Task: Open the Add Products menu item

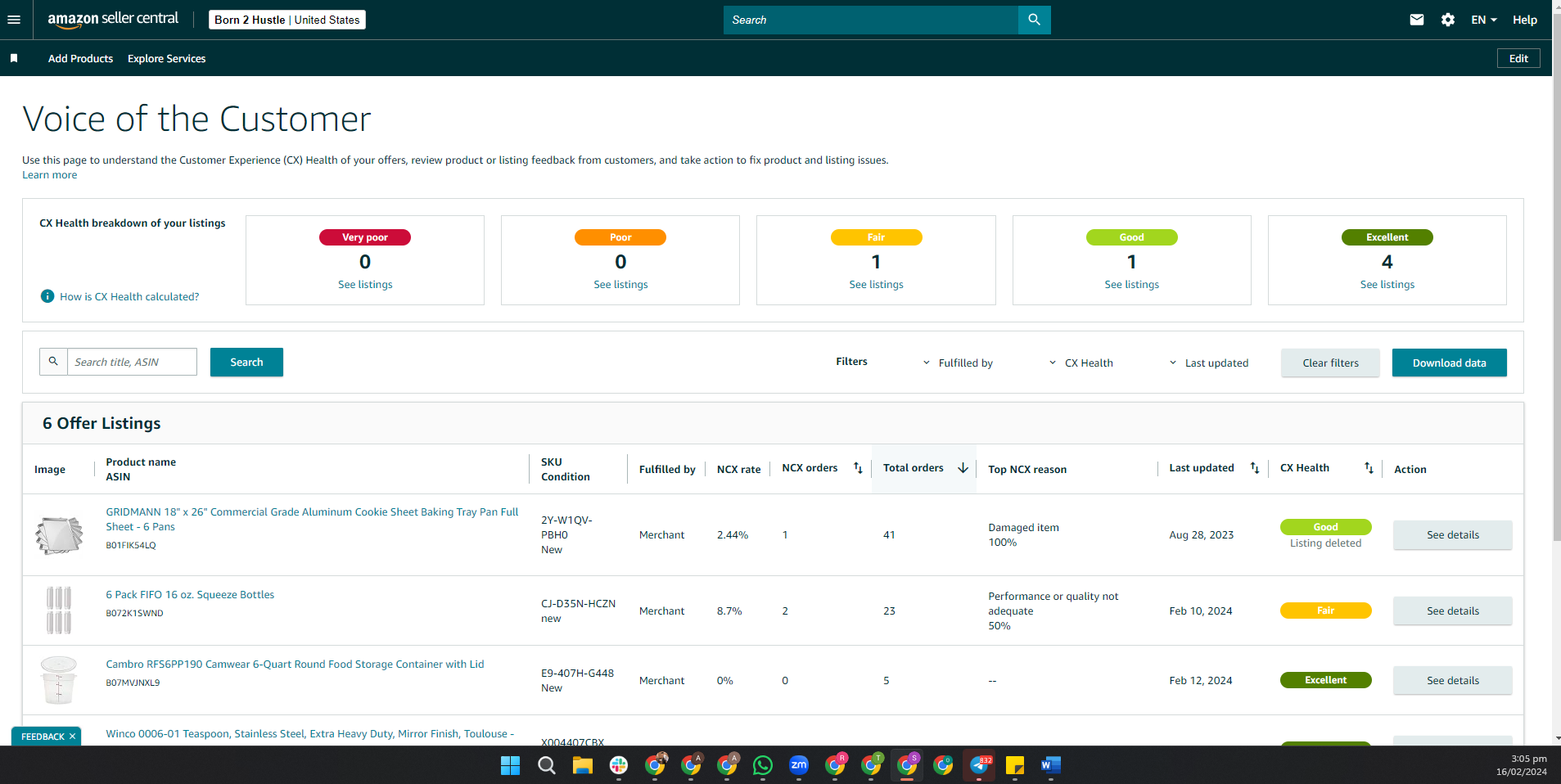Action: (x=80, y=58)
